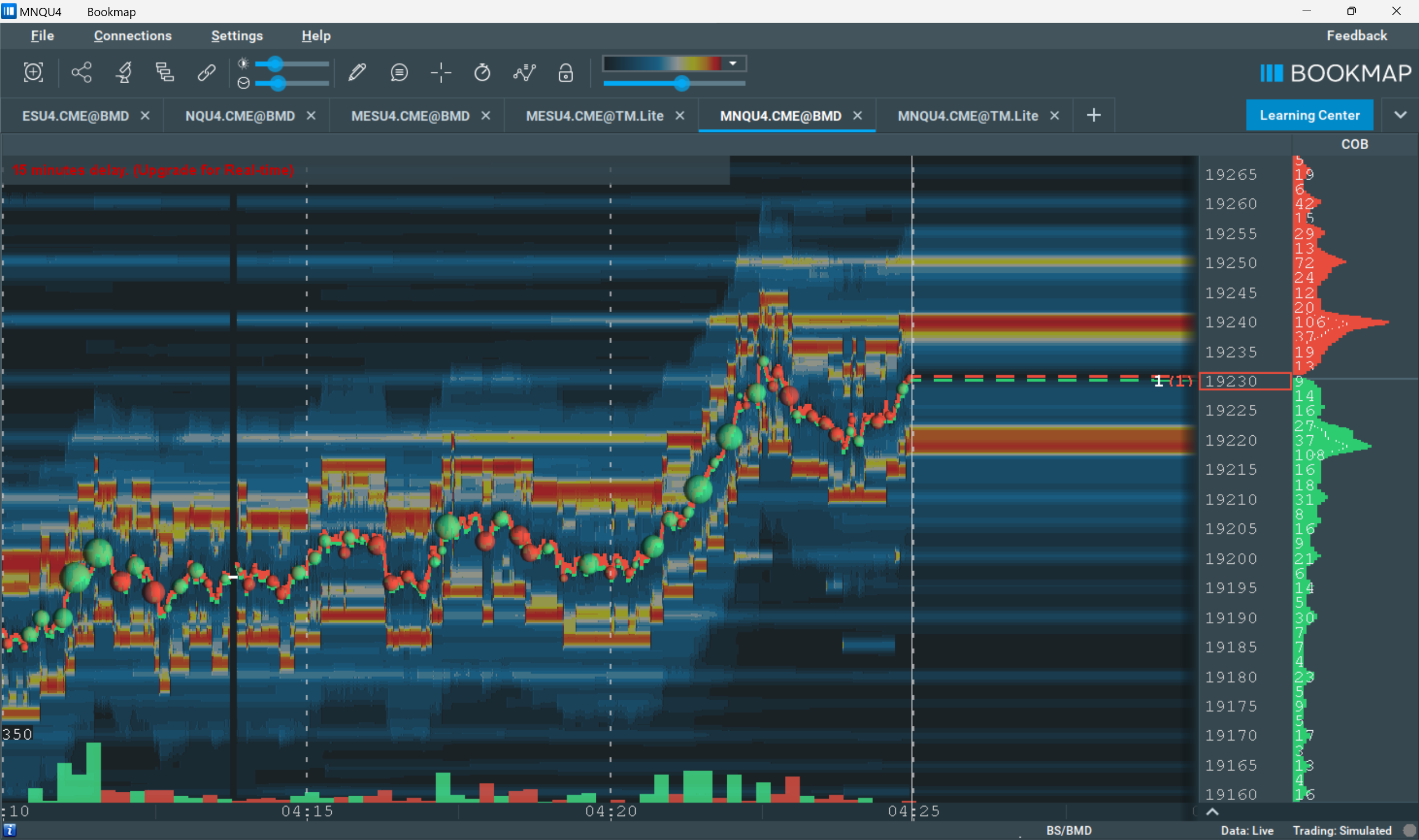The width and height of the screenshot is (1419, 840).
Task: Click the Bookmap logo at top right
Action: tap(1335, 73)
